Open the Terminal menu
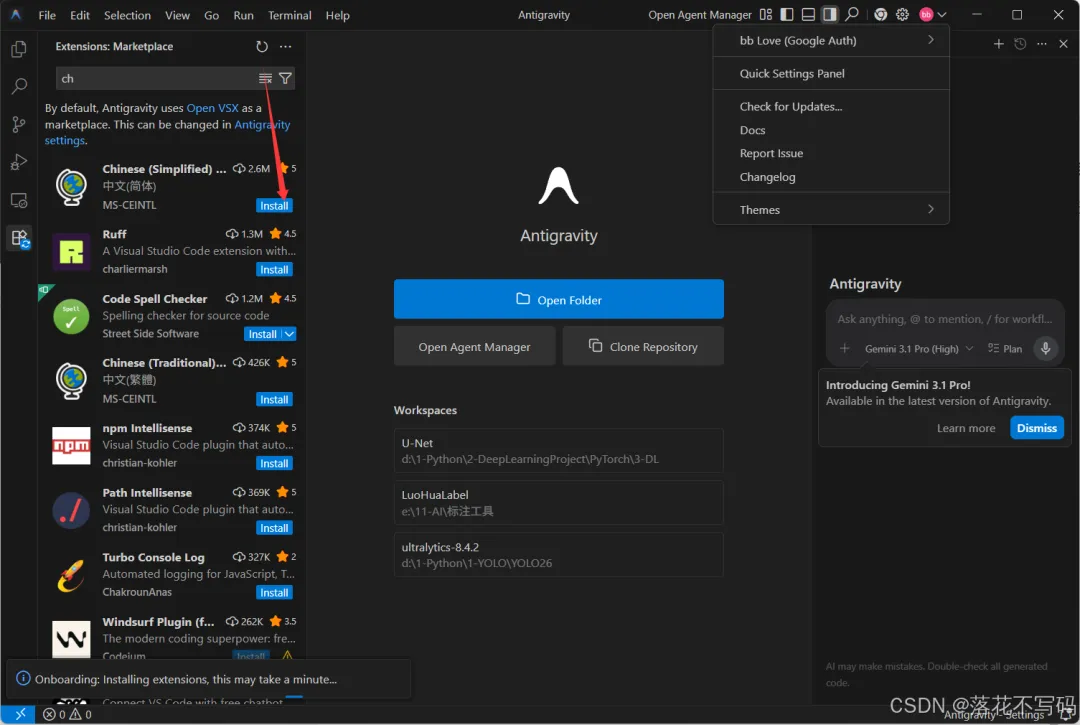This screenshot has height=725, width=1080. tap(289, 14)
